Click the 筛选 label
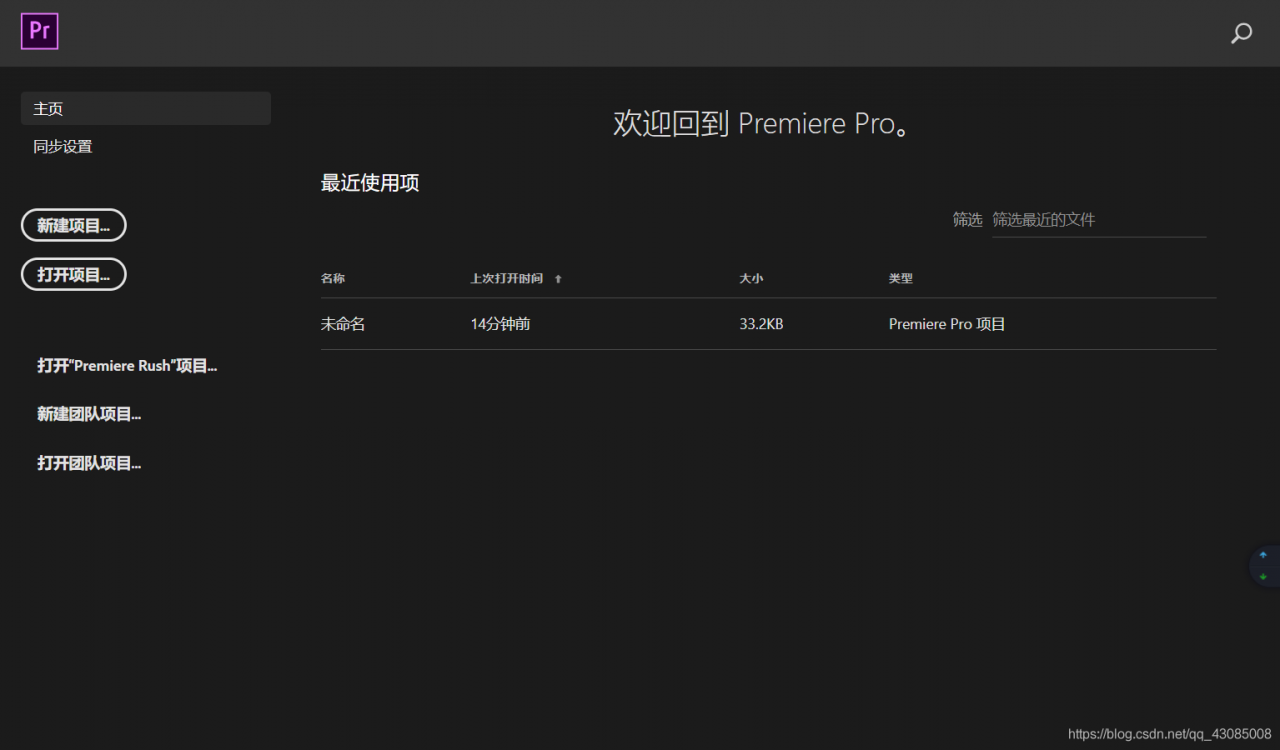Image resolution: width=1280 pixels, height=750 pixels. tap(967, 220)
